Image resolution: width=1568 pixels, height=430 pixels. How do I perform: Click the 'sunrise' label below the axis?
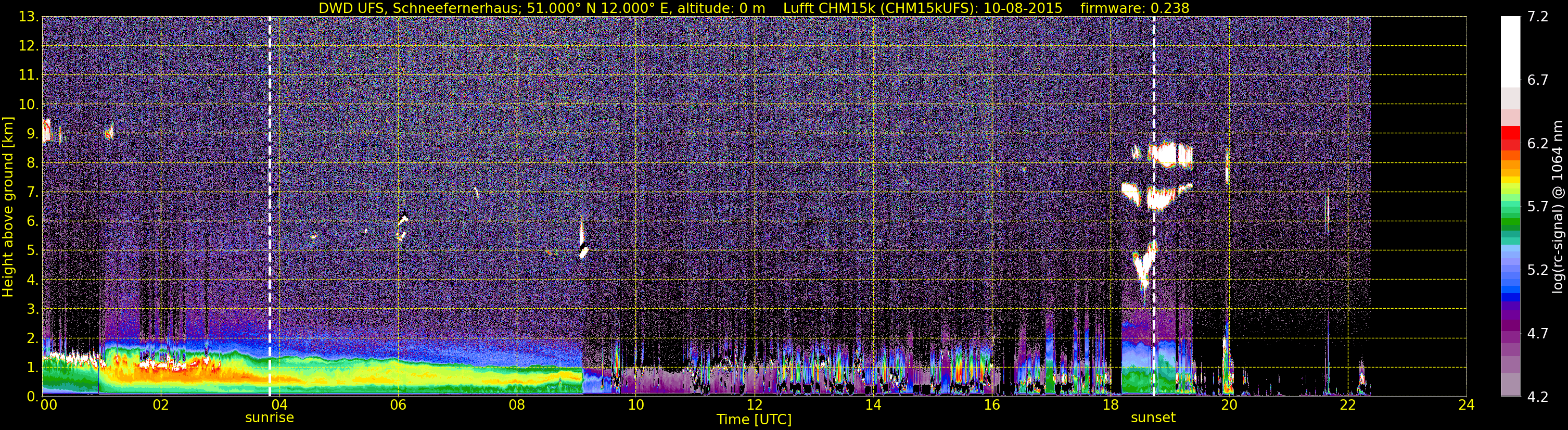pyautogui.click(x=270, y=418)
